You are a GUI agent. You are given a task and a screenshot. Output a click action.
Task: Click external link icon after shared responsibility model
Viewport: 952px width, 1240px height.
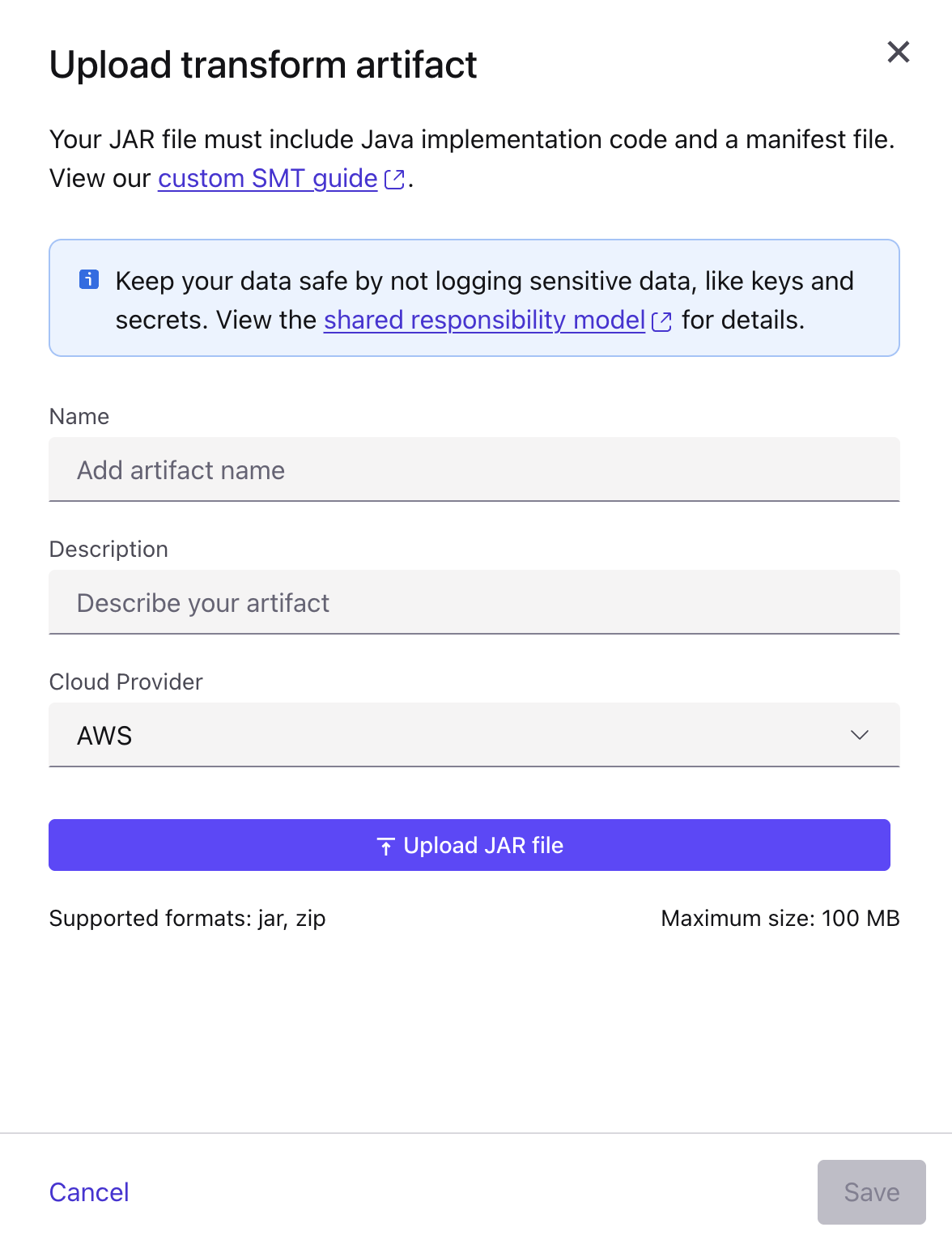(x=661, y=321)
